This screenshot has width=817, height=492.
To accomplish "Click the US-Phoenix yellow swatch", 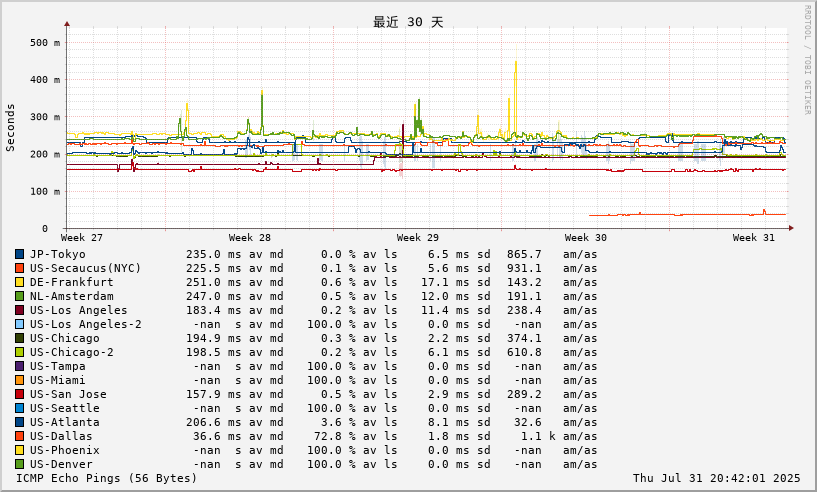I will [19, 450].
